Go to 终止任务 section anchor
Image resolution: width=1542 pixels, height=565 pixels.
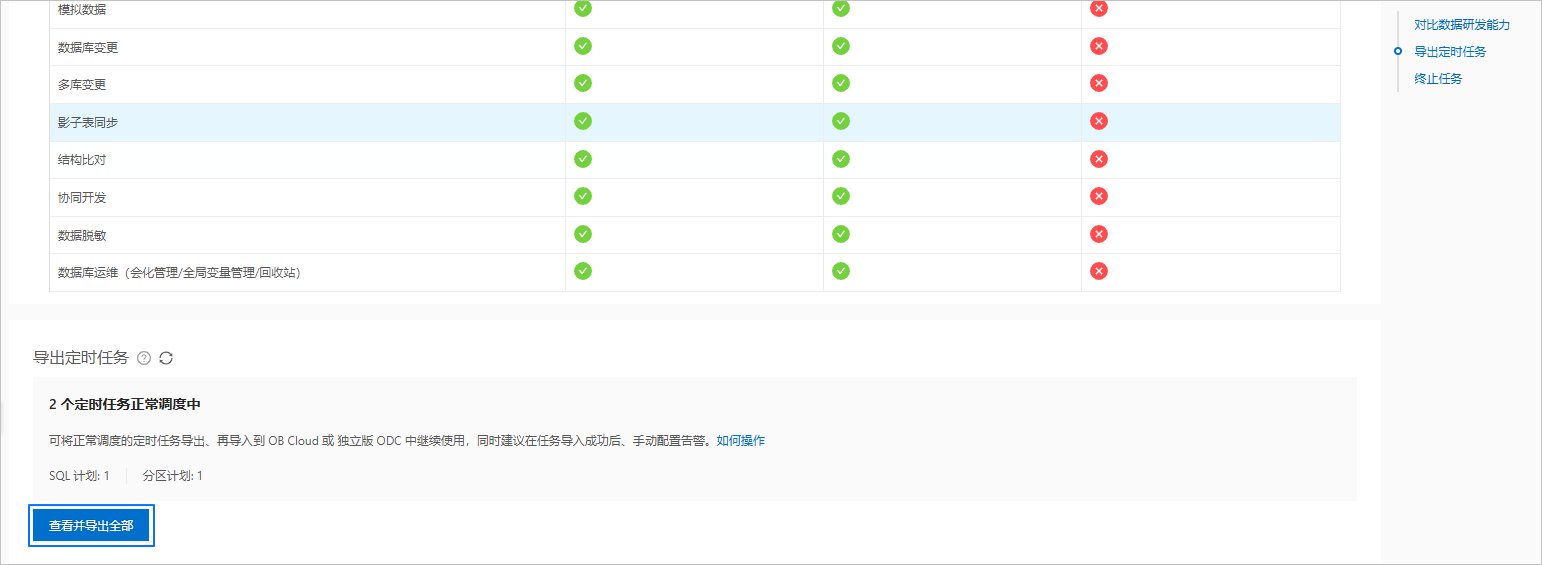(1438, 79)
